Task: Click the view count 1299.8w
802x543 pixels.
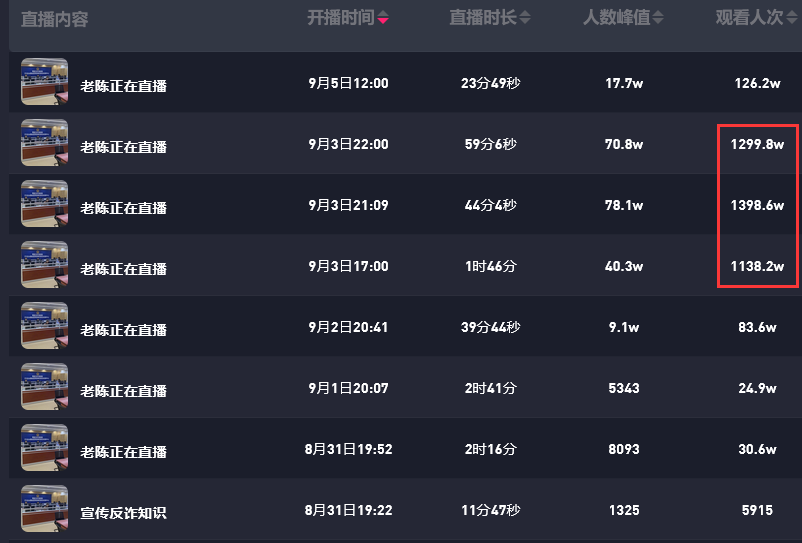Action: point(758,144)
